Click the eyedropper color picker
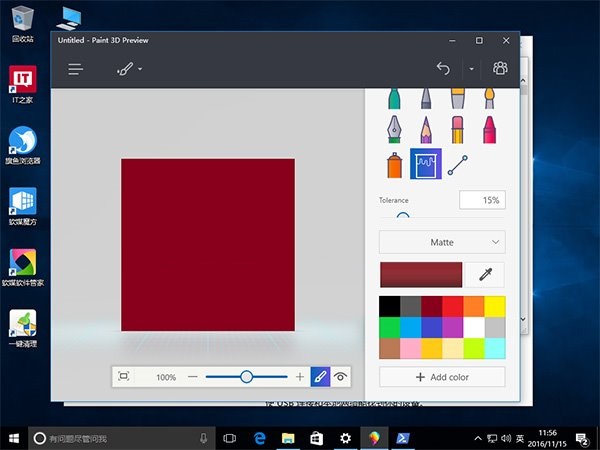 (x=486, y=275)
